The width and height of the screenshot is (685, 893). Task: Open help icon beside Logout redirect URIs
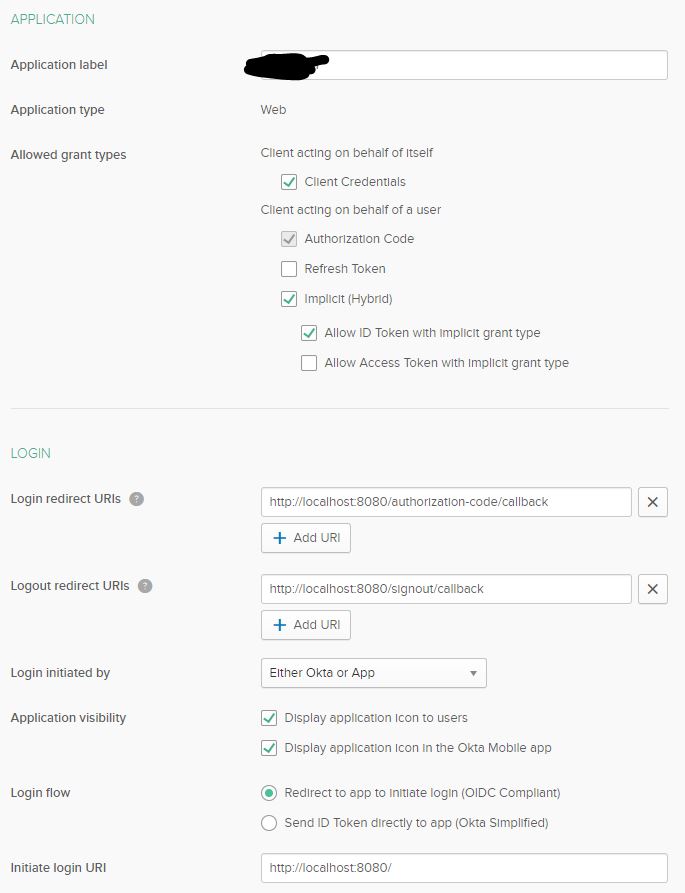point(145,586)
